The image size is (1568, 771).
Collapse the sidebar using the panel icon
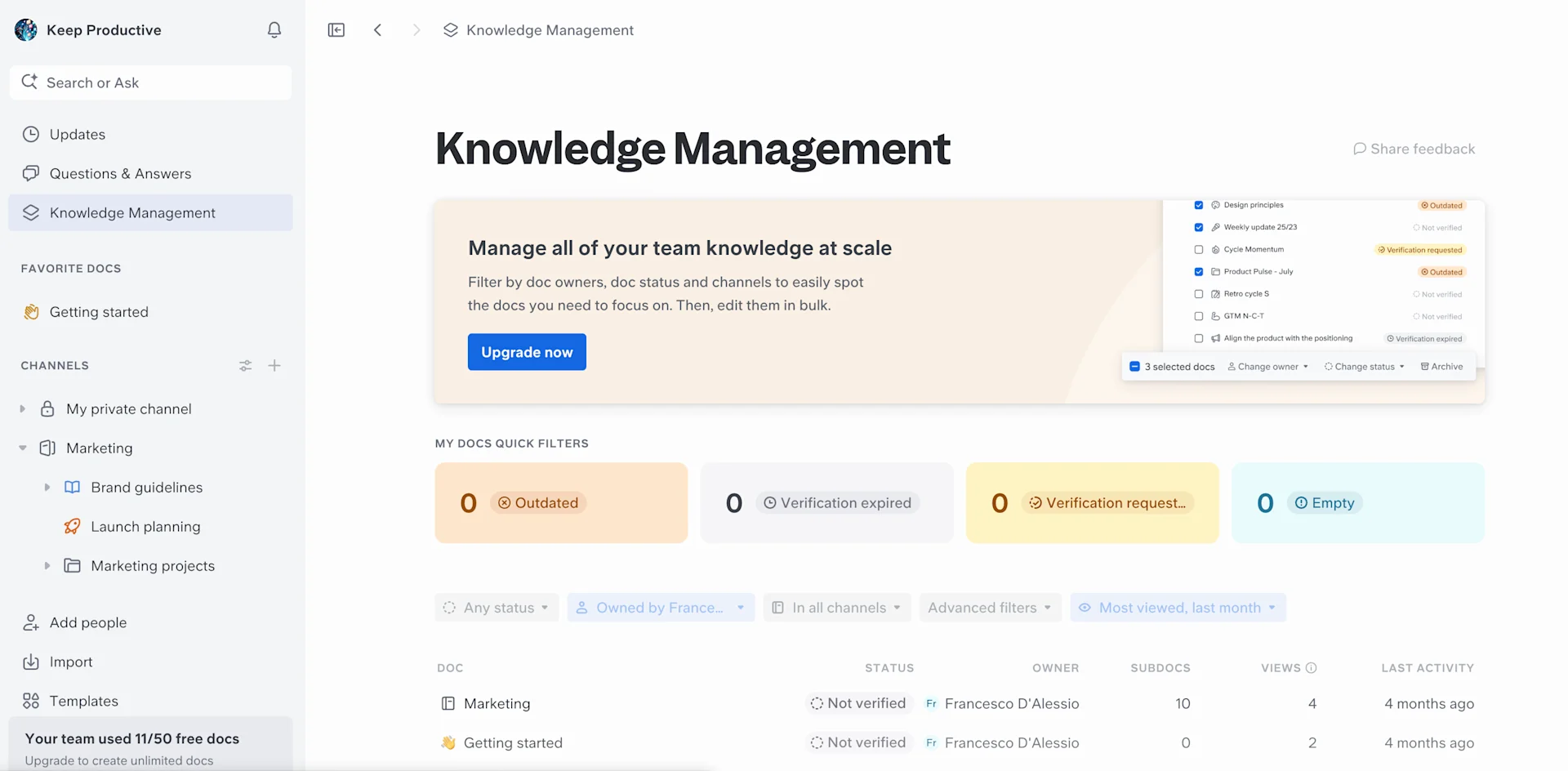336,29
